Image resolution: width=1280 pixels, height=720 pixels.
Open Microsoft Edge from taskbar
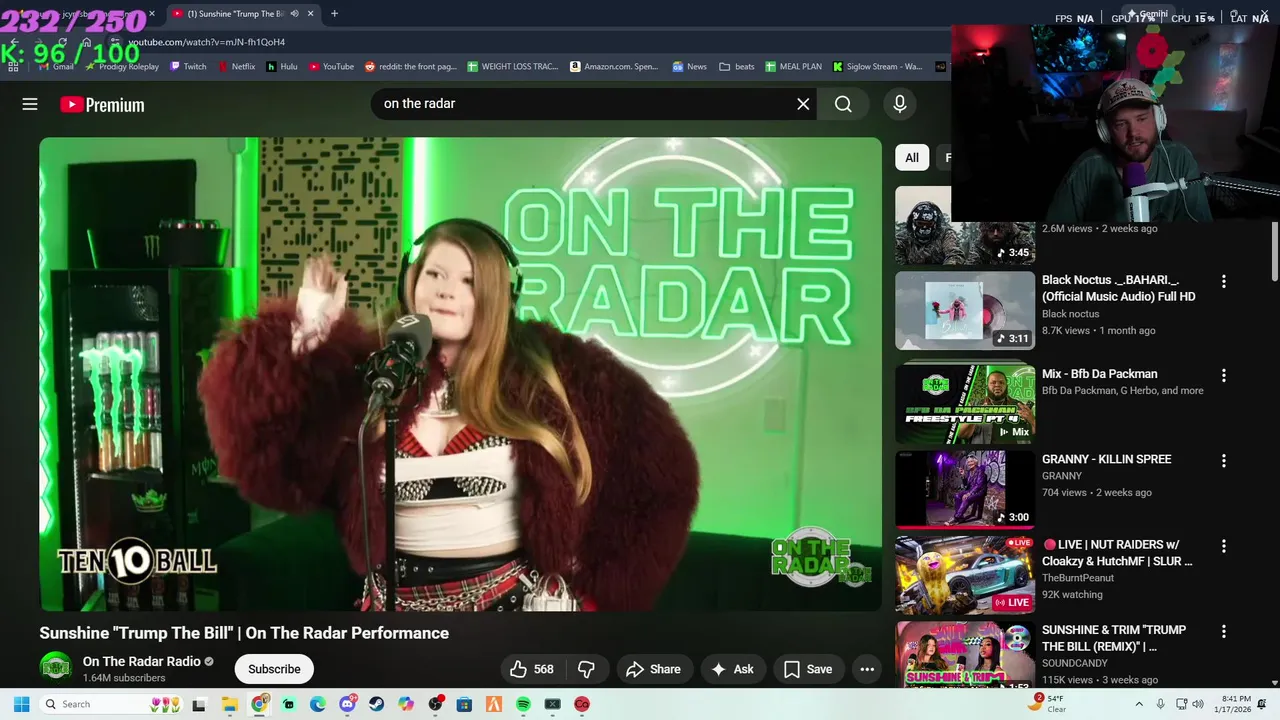pyautogui.click(x=317, y=704)
